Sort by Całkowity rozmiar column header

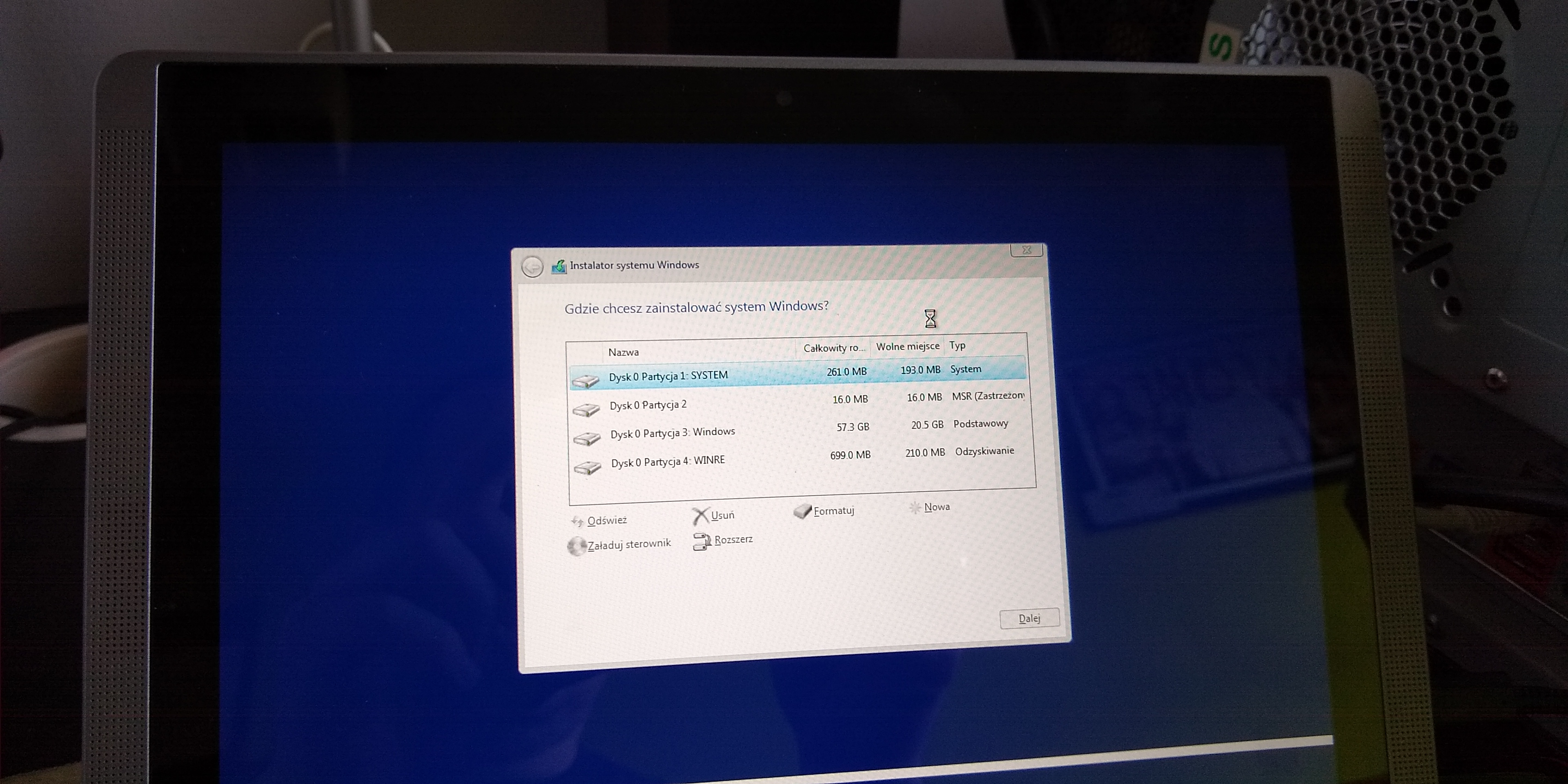tap(833, 347)
